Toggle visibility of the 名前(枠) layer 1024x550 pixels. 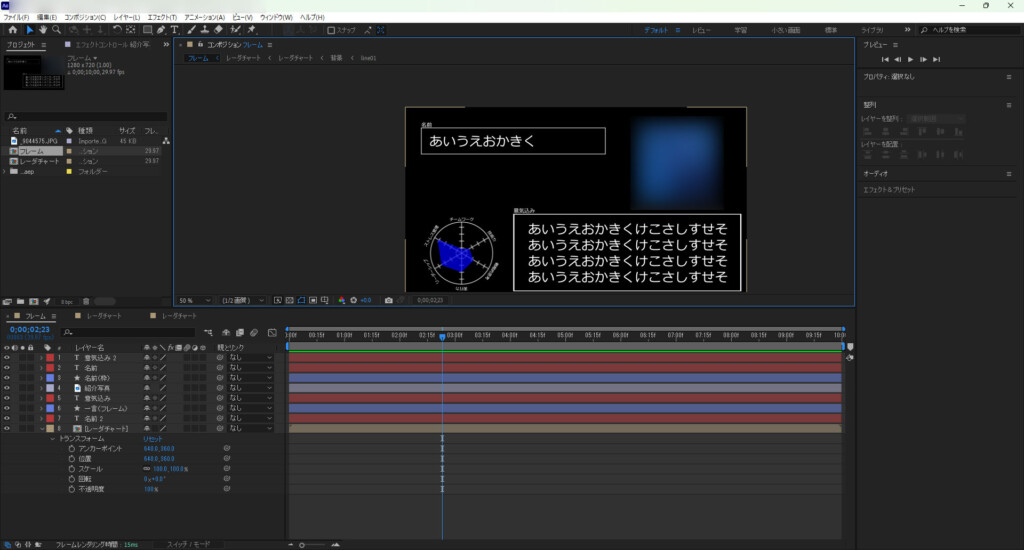pyautogui.click(x=7, y=378)
